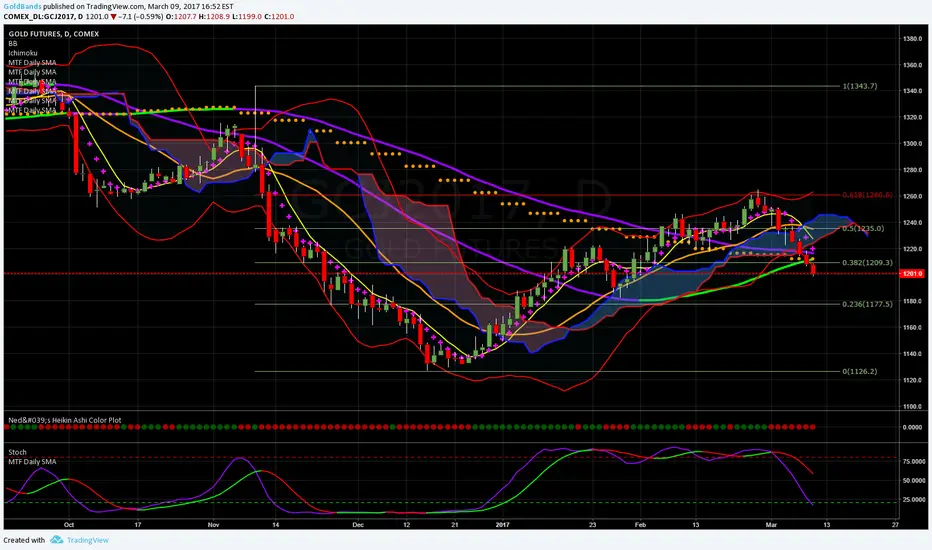Select the COMEX_DL:GCJ2017, D symbol header
Viewport: 932px width, 550px height.
pyautogui.click(x=43, y=17)
